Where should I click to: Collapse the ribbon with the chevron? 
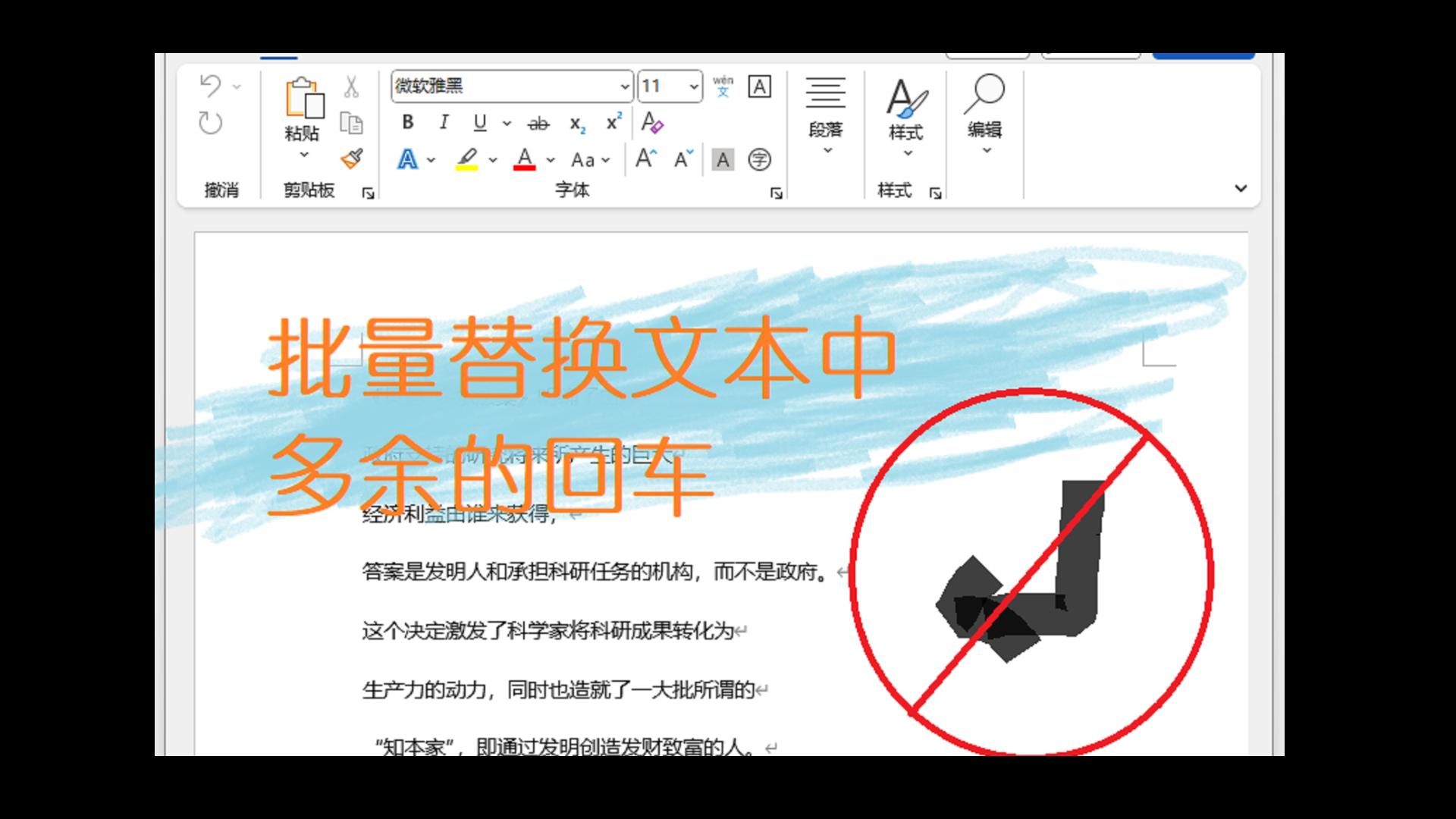(1241, 188)
